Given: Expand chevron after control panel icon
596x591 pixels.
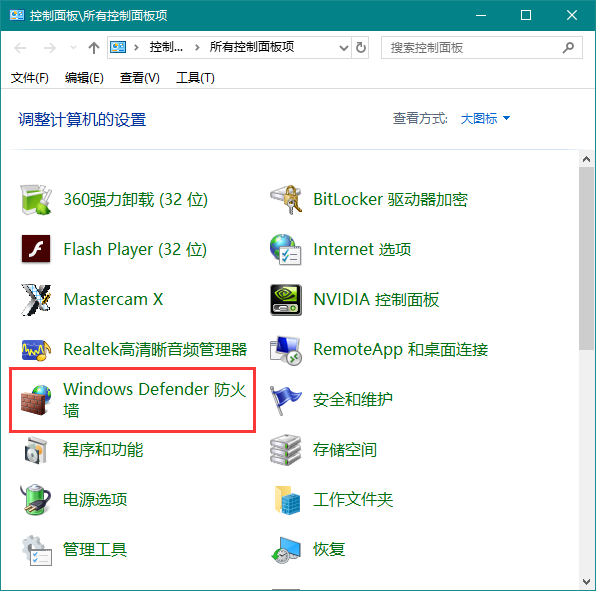Looking at the screenshot, I should 136,48.
